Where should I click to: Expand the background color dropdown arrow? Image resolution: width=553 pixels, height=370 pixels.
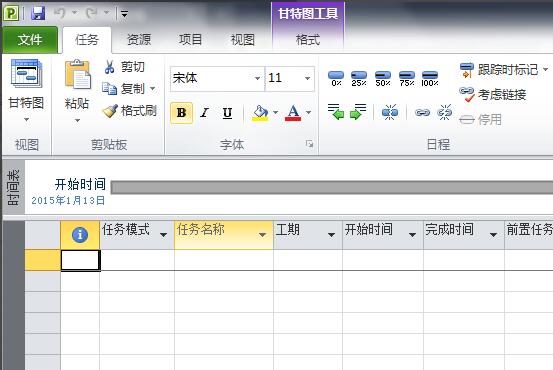[275, 113]
